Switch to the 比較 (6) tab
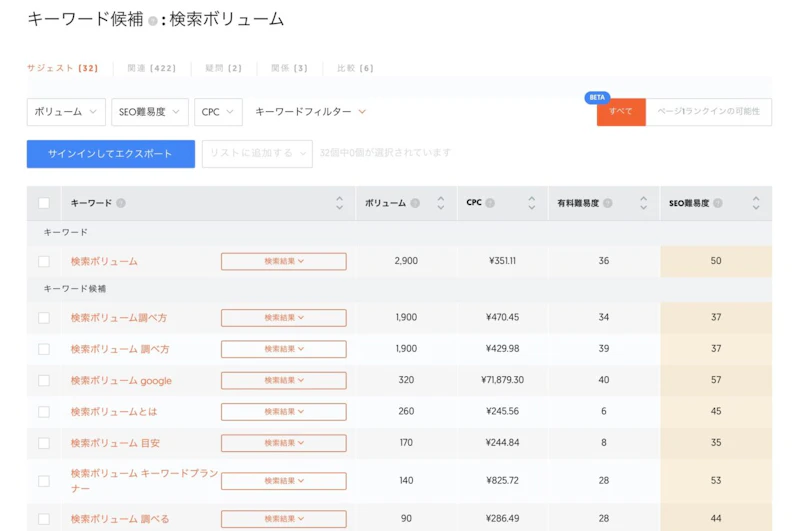 pyautogui.click(x=355, y=68)
